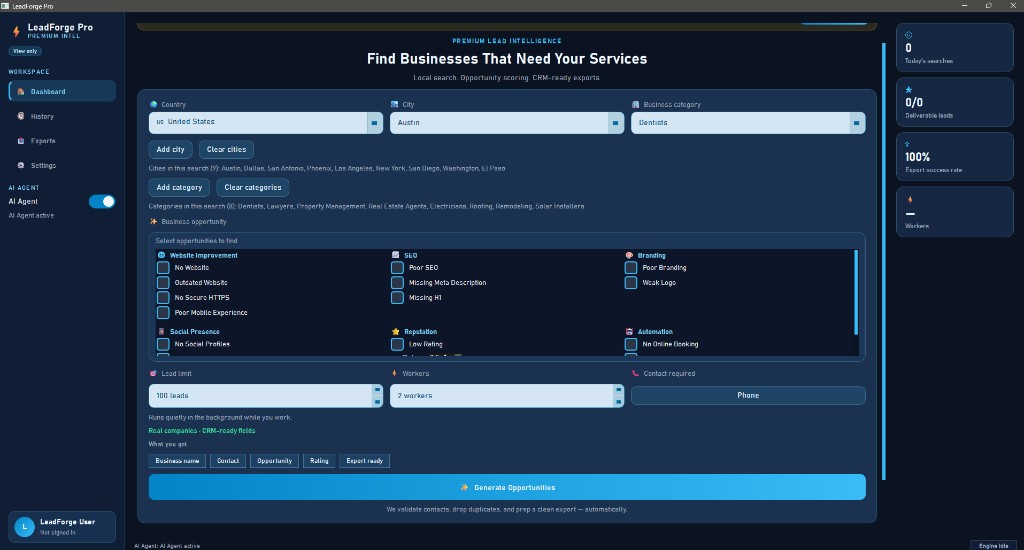Click the Engine idle status indicator
The image size is (1024, 550).
[993, 545]
